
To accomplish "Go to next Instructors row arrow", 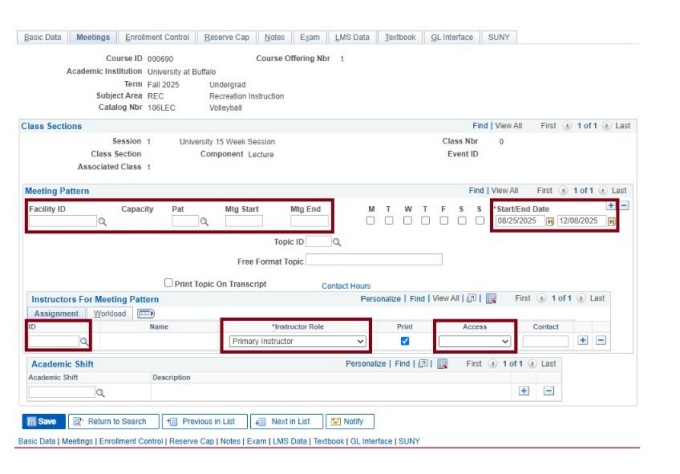I will [x=581, y=298].
